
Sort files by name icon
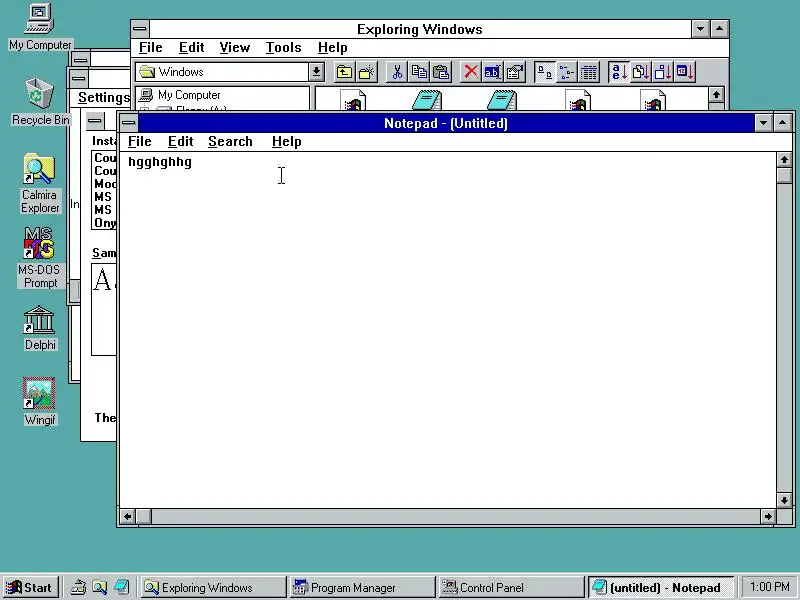(x=619, y=72)
